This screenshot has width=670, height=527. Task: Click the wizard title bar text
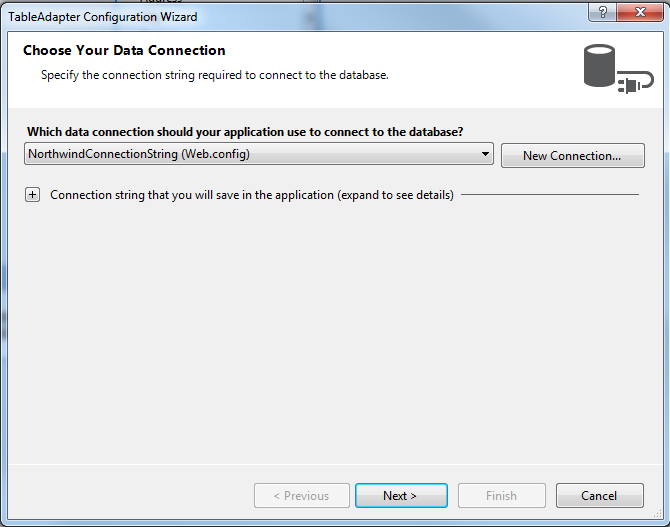[x=103, y=17]
